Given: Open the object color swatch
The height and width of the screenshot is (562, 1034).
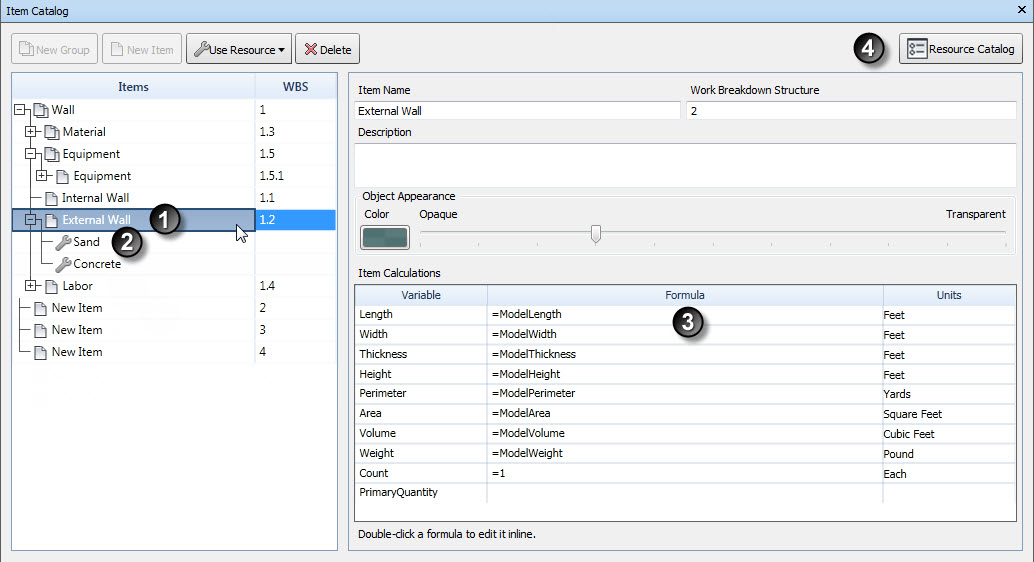Looking at the screenshot, I should [x=384, y=237].
